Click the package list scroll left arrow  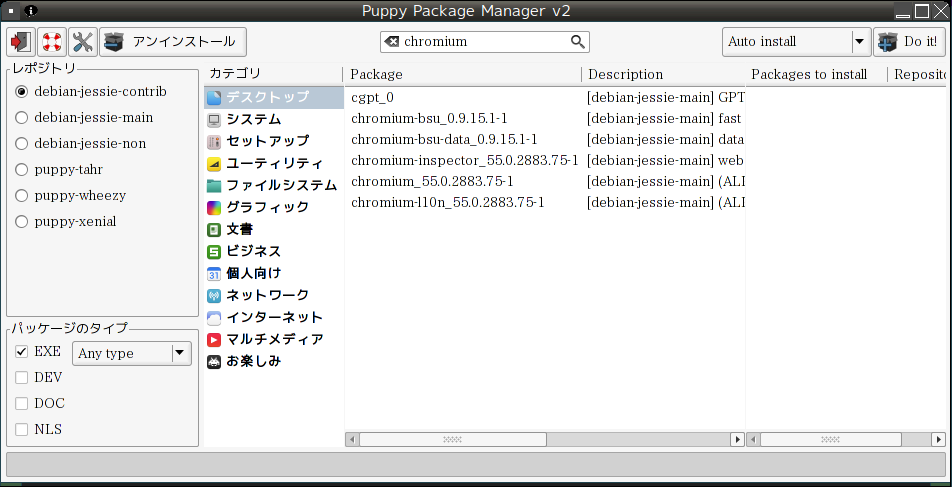tap(352, 439)
